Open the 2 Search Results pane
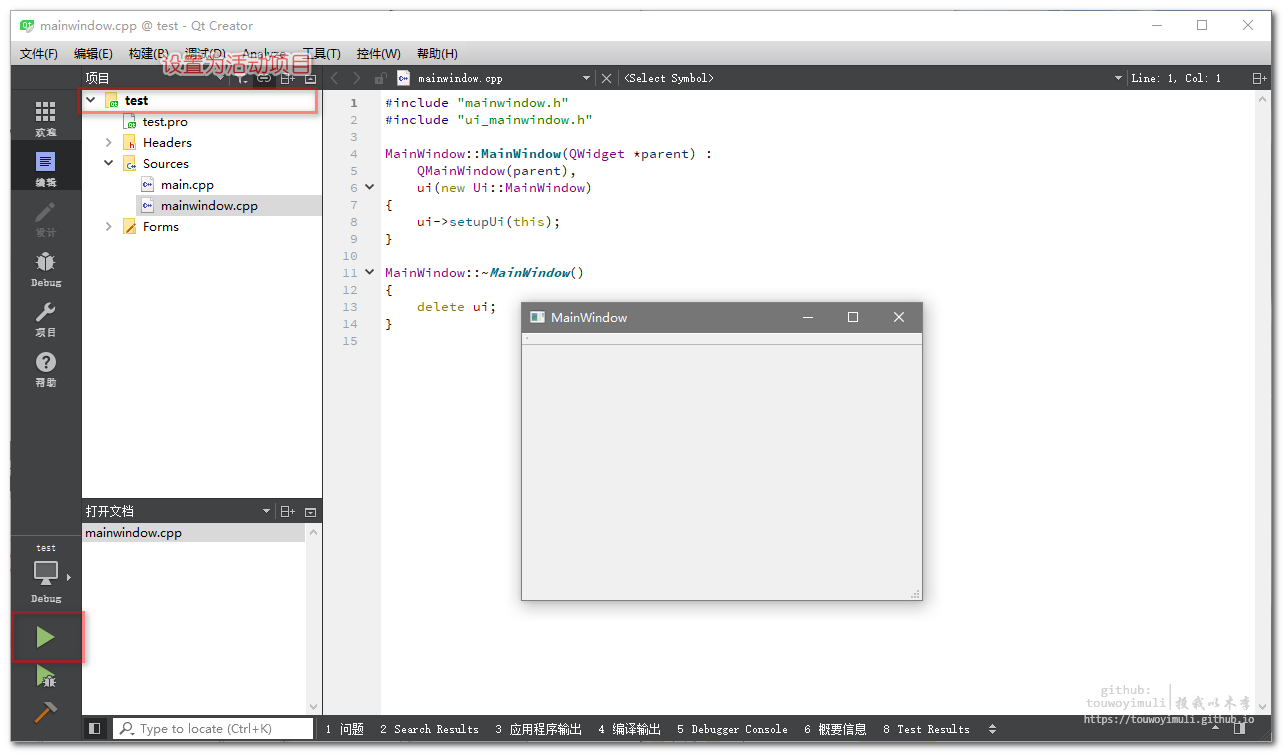Screen dimensions: 1283x753 click(429, 729)
